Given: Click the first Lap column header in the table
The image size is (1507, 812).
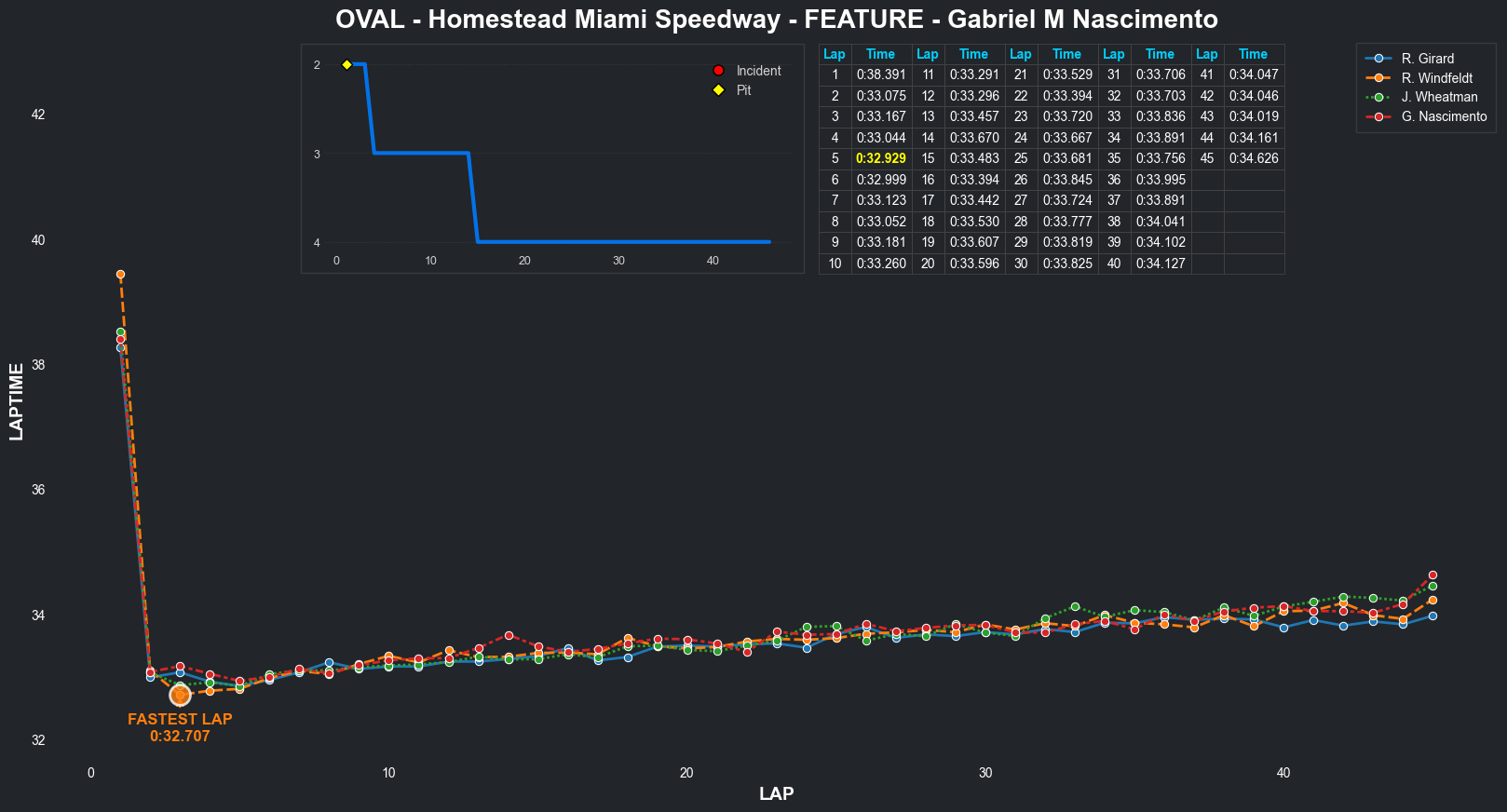Looking at the screenshot, I should pyautogui.click(x=834, y=54).
